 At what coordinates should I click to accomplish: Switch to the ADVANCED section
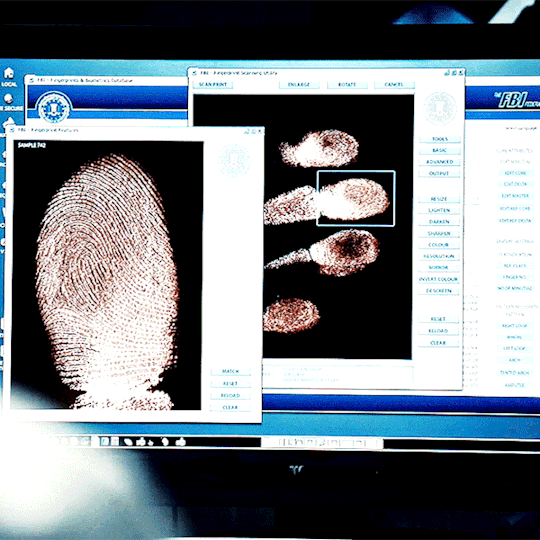coord(439,162)
